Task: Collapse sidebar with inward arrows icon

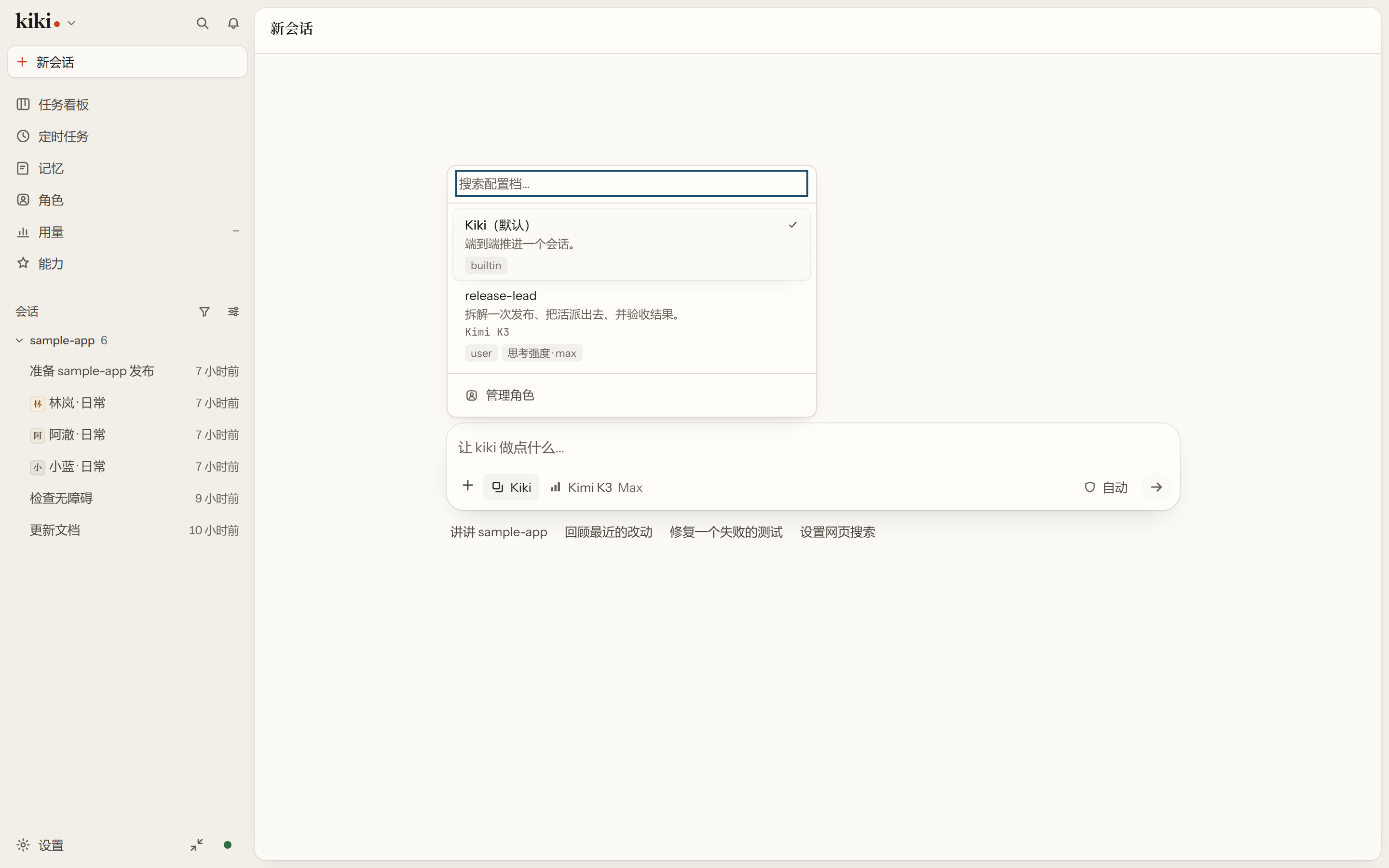Action: [197, 845]
